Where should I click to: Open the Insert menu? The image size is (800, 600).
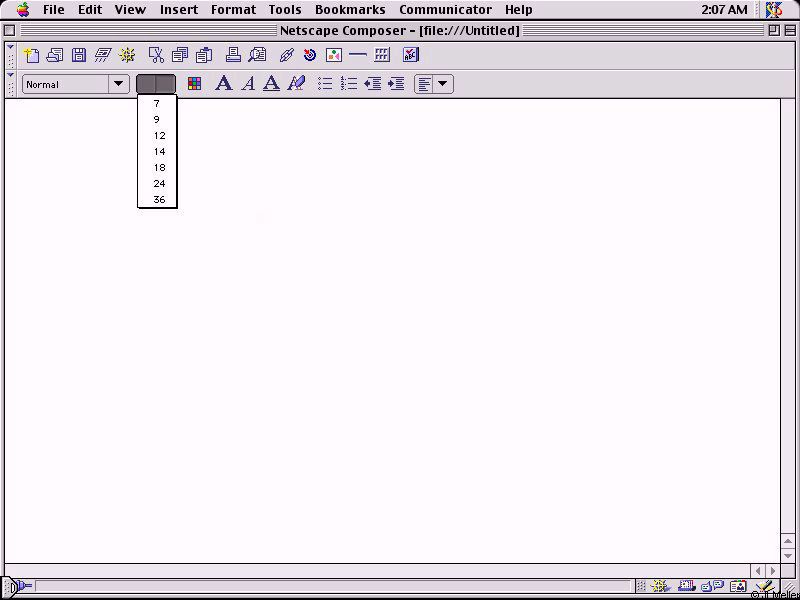tap(179, 10)
